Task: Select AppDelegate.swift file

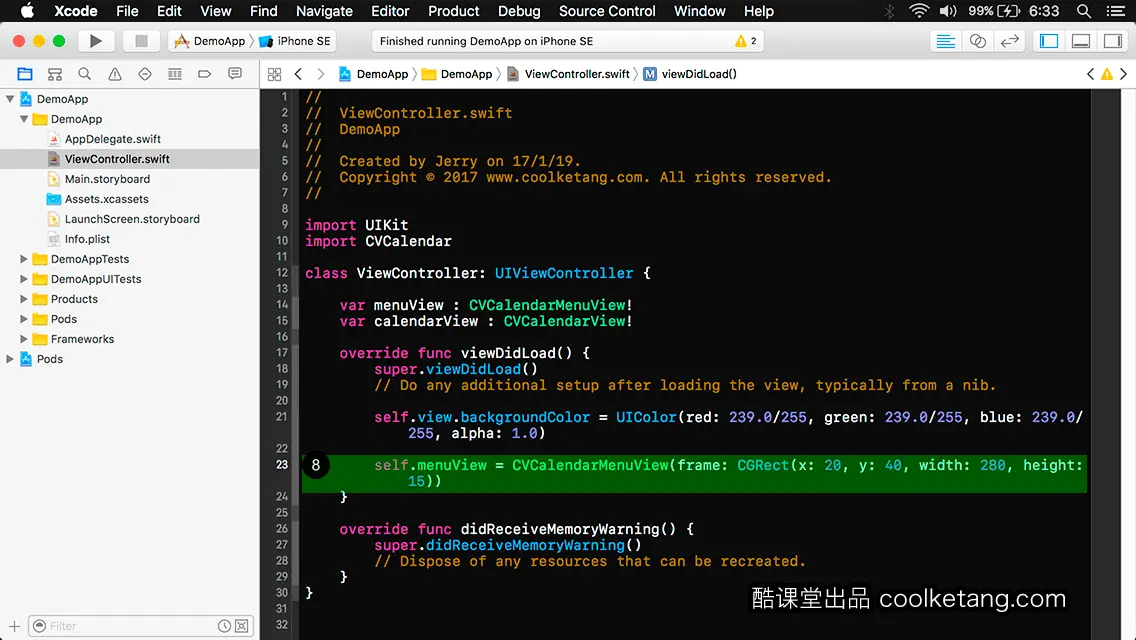Action: pos(112,139)
